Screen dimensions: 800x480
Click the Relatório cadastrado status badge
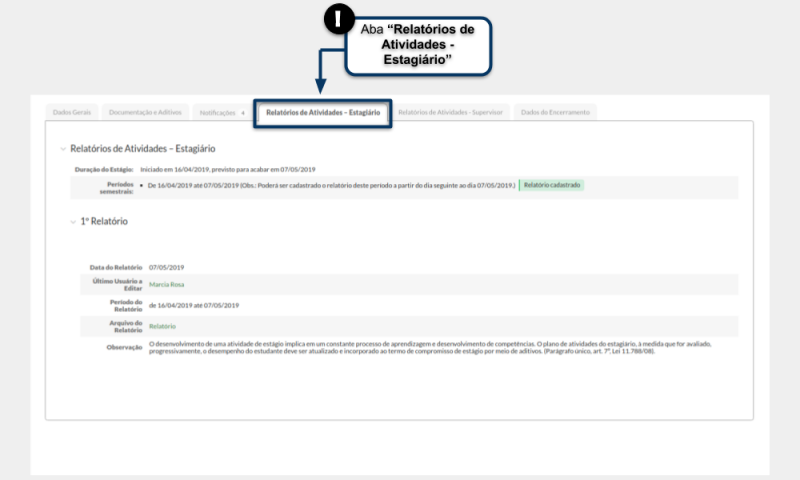click(x=552, y=185)
